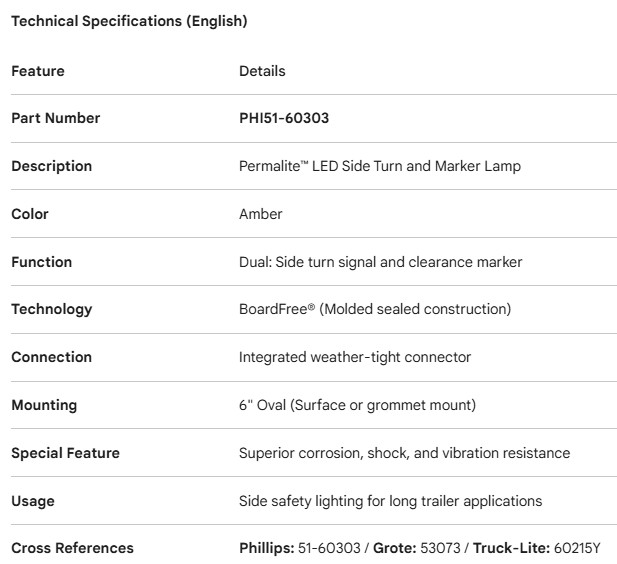Select the side safety lighting usage text

[390, 501]
